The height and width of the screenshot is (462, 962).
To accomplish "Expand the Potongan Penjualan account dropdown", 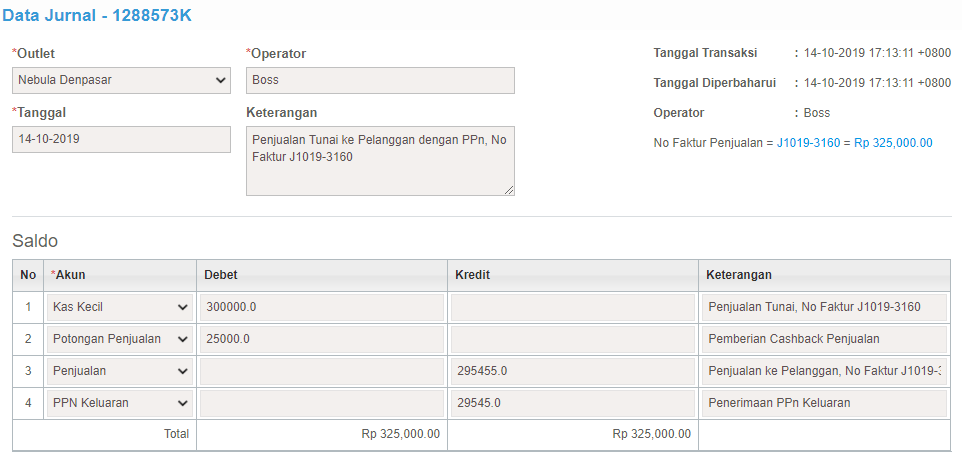I will (x=120, y=339).
